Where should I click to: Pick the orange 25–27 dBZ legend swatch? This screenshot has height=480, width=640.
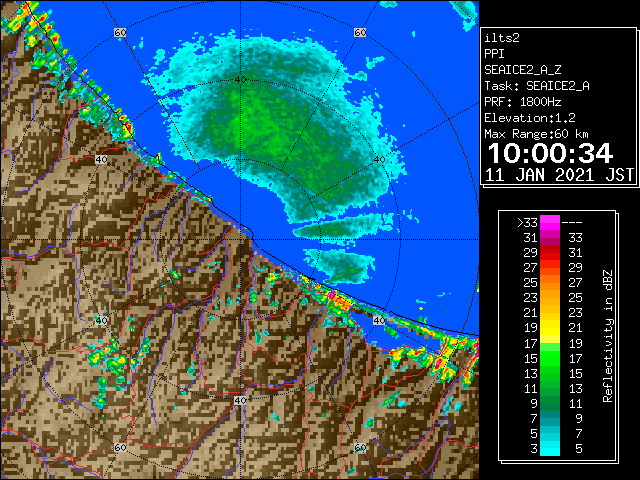(550, 283)
